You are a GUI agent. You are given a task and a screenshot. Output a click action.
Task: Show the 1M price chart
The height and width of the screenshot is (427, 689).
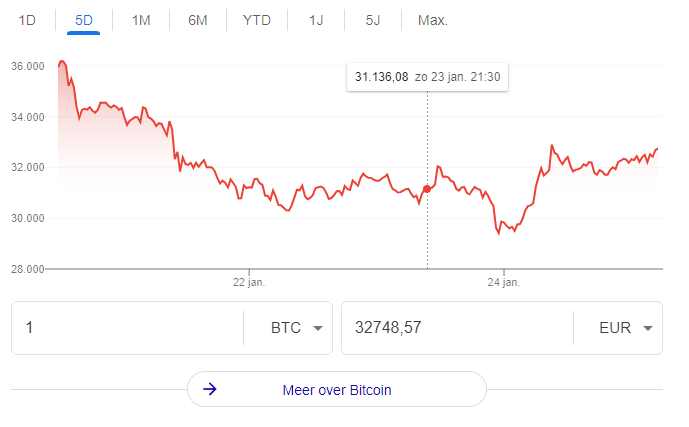pos(141,20)
